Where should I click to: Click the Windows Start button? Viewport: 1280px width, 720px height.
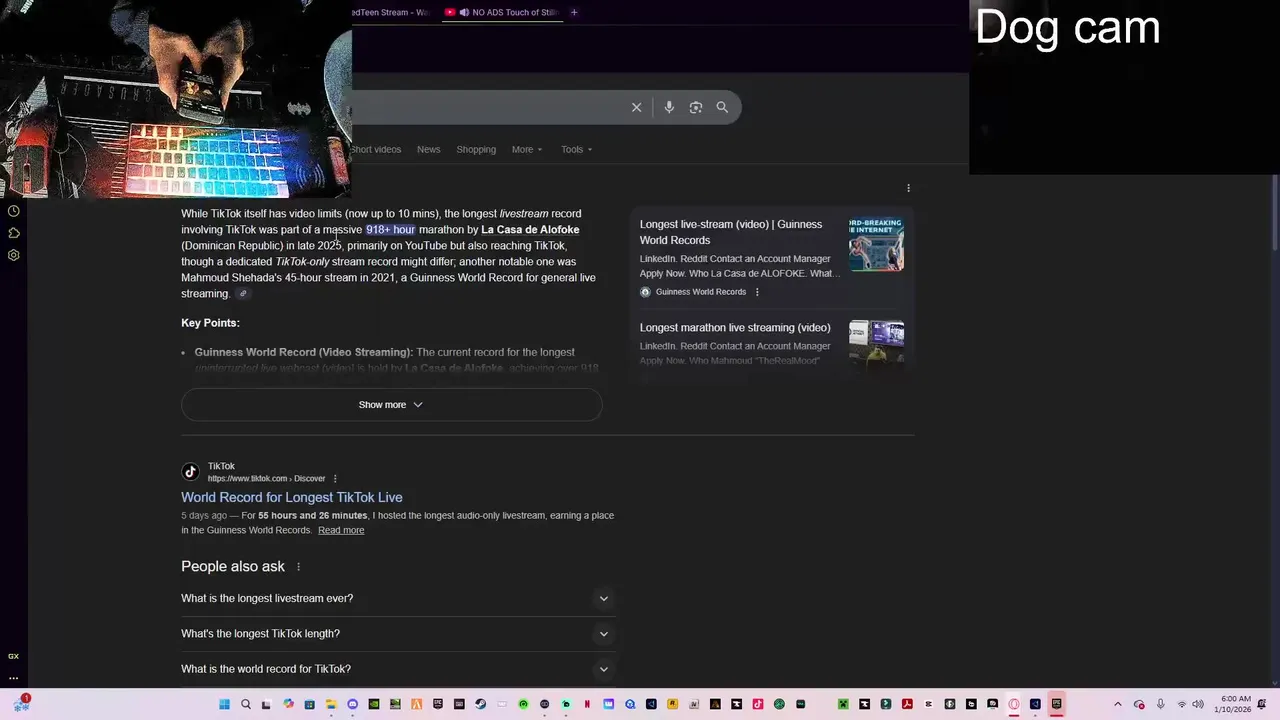224,704
